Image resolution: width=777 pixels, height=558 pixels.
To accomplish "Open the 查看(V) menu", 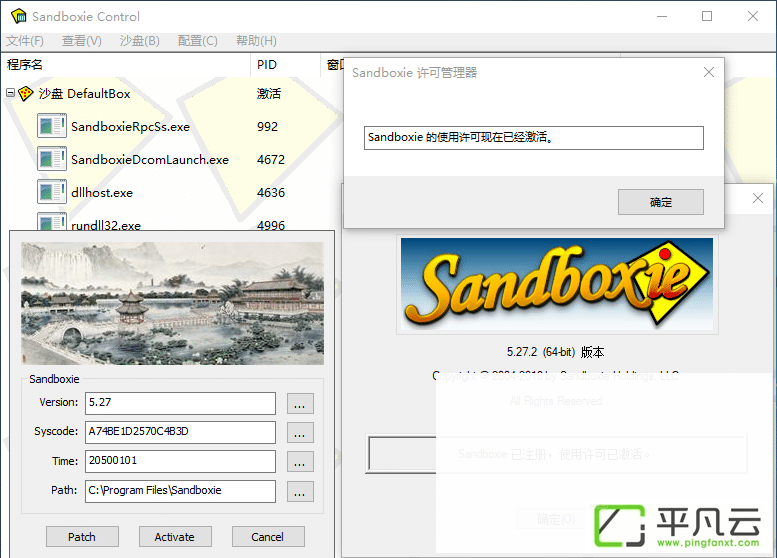I will click(x=82, y=41).
